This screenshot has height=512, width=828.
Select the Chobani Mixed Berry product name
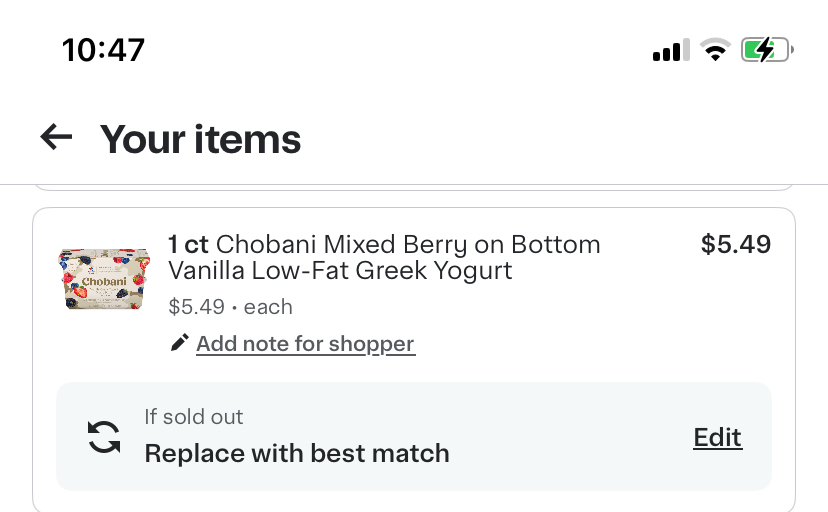[408, 245]
